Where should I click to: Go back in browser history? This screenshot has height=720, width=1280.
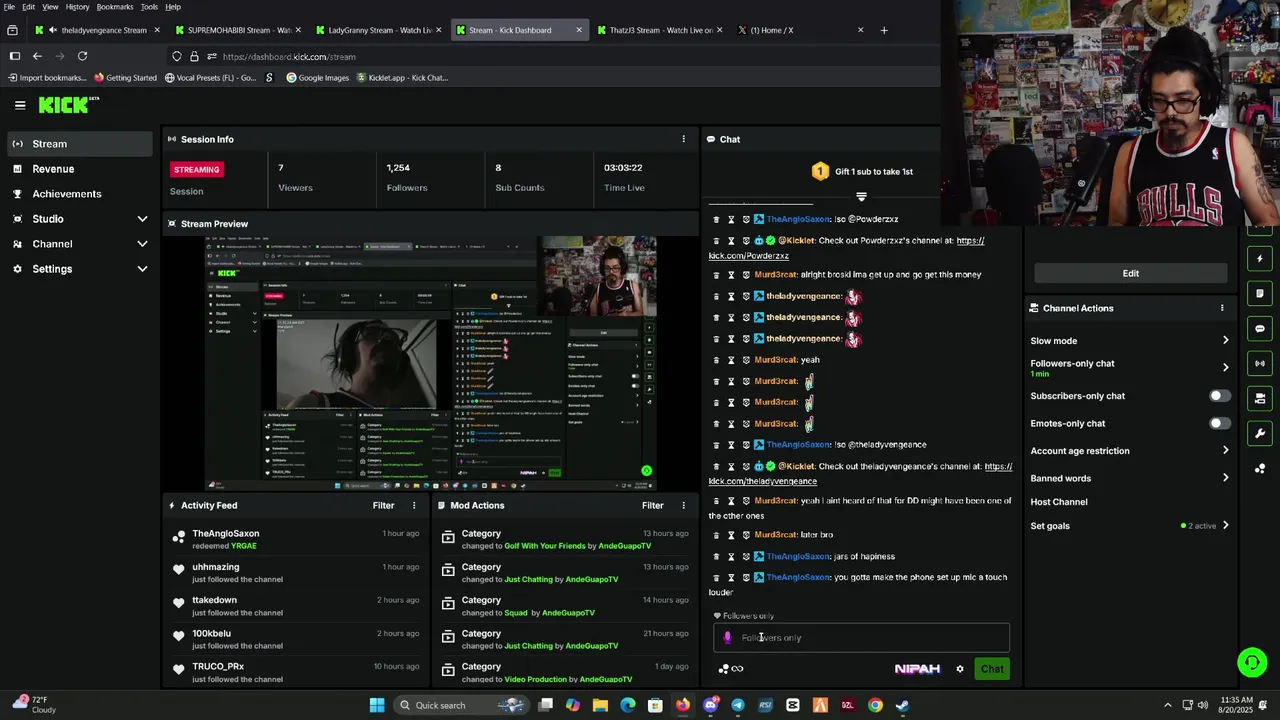pyautogui.click(x=37, y=56)
